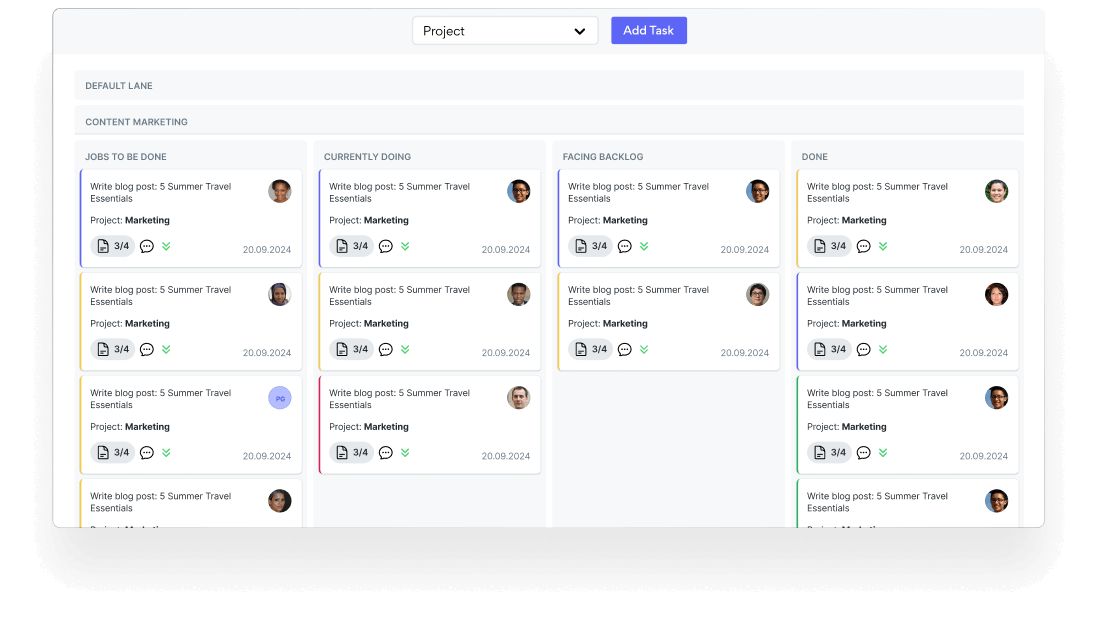This screenshot has width=1097, height=625.
Task: Open task title of first Currently Doing card
Action: tap(399, 192)
